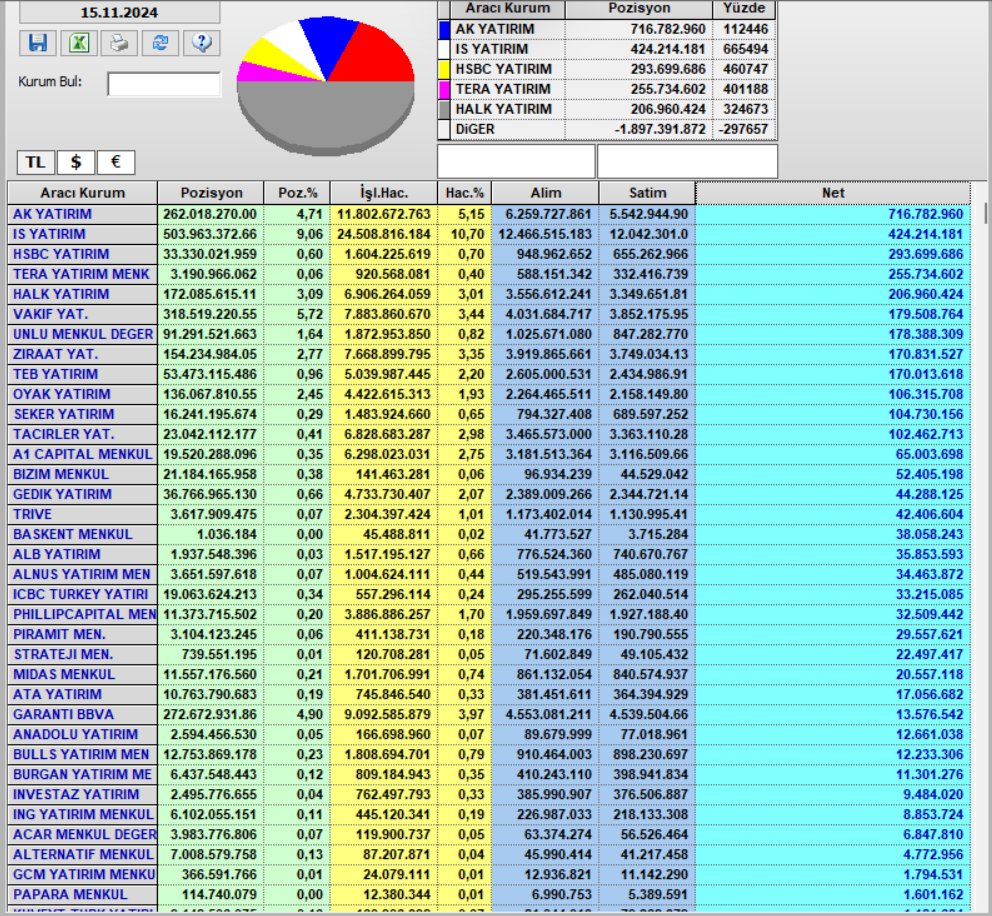
Task: Select the BIZIM MENKUL row
Action: tap(488, 475)
